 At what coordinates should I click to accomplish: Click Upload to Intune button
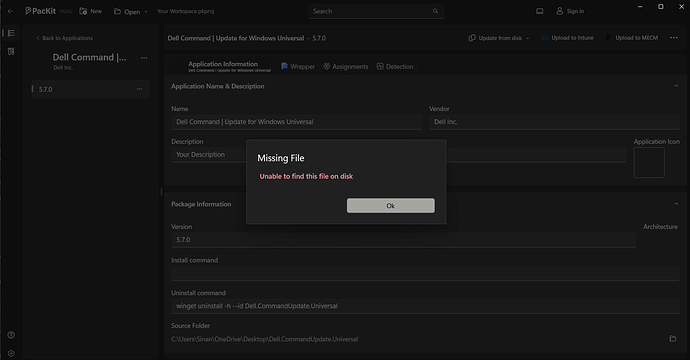point(567,38)
